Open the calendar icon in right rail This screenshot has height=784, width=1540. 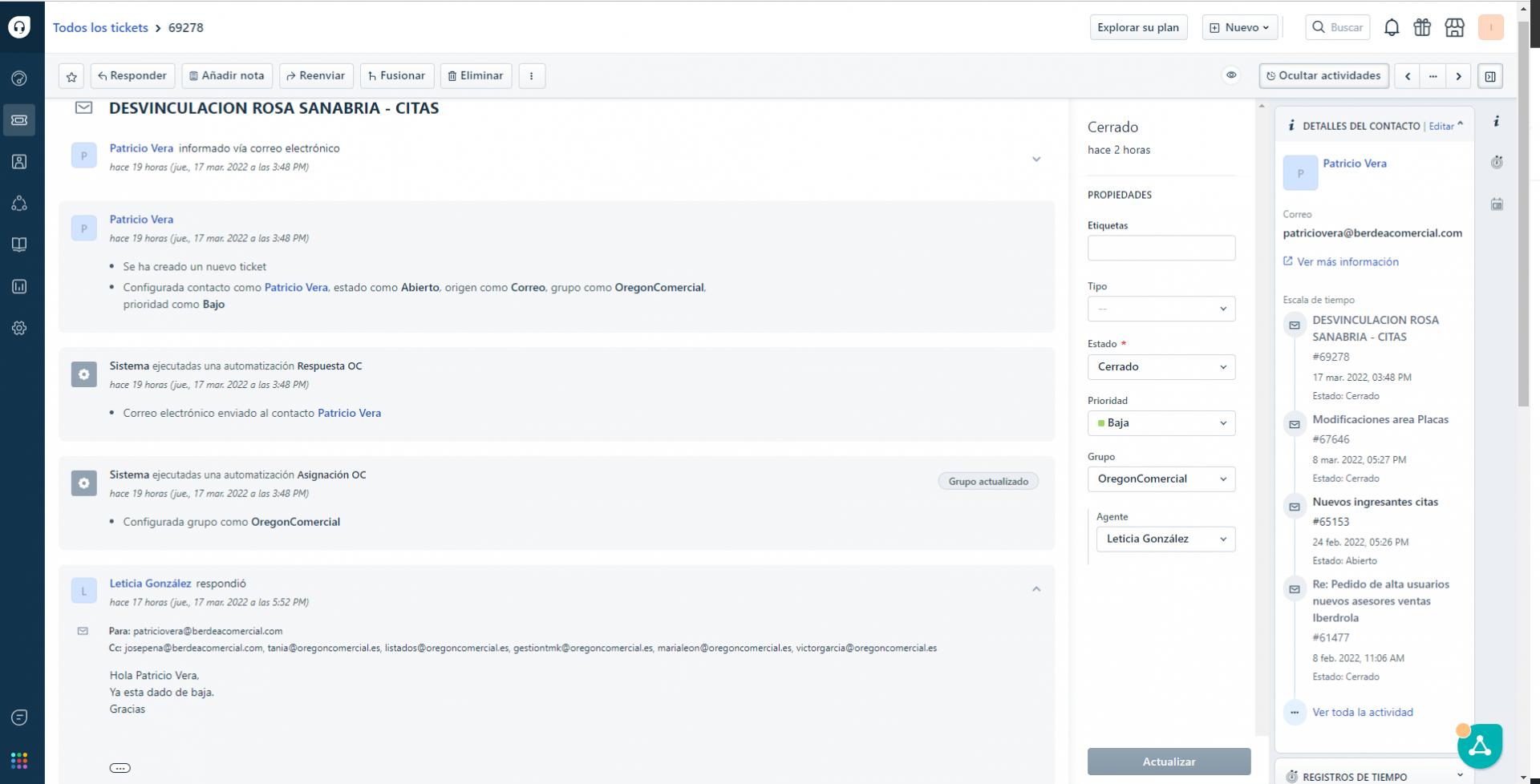(1497, 204)
